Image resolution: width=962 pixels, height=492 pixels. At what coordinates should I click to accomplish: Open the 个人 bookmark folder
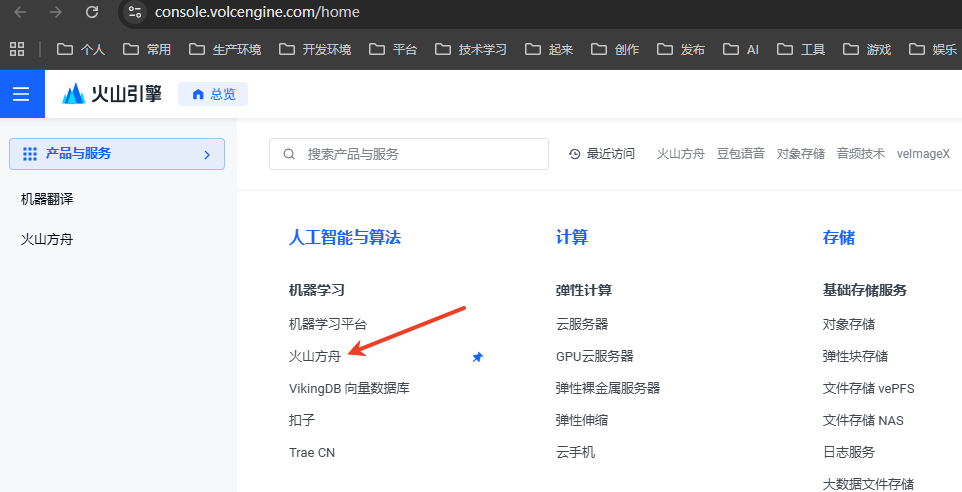(80, 49)
